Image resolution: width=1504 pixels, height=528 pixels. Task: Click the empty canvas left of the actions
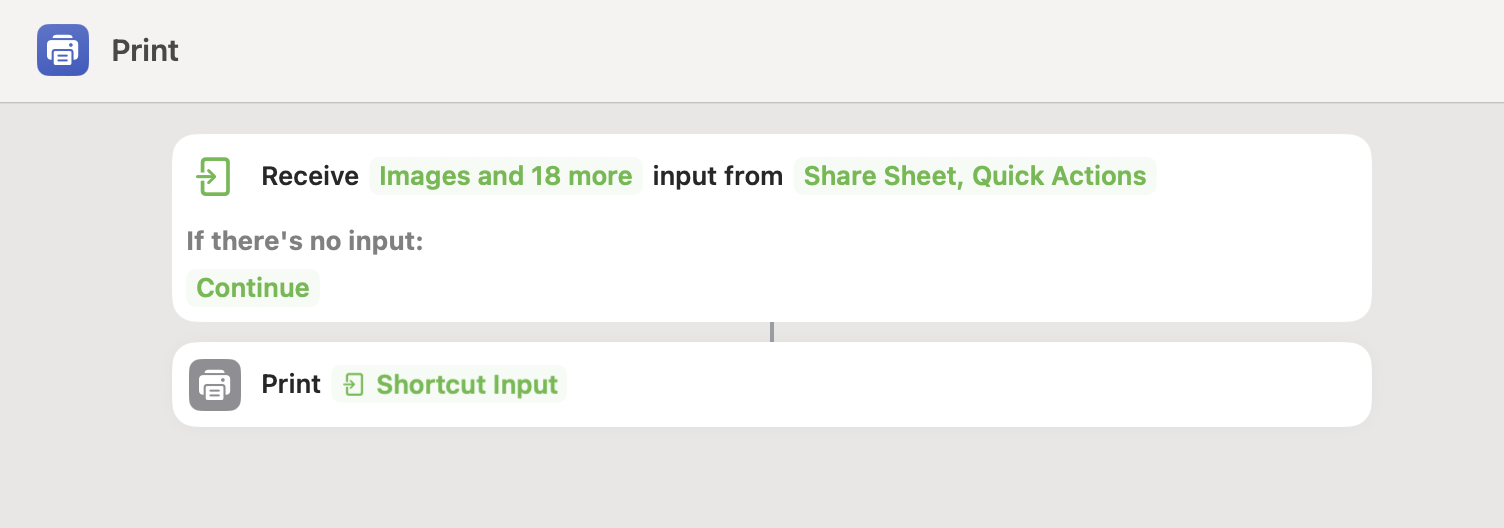point(85,300)
